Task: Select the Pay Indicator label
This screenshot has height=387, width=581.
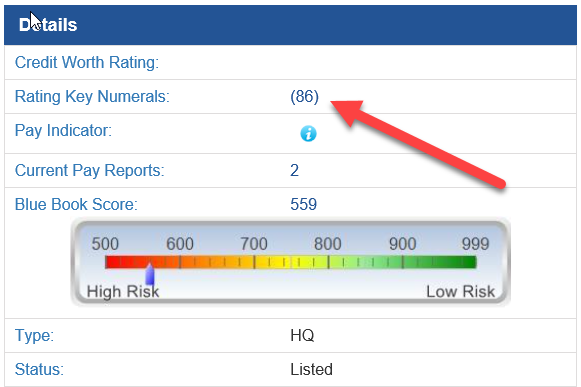Action: [x=63, y=130]
